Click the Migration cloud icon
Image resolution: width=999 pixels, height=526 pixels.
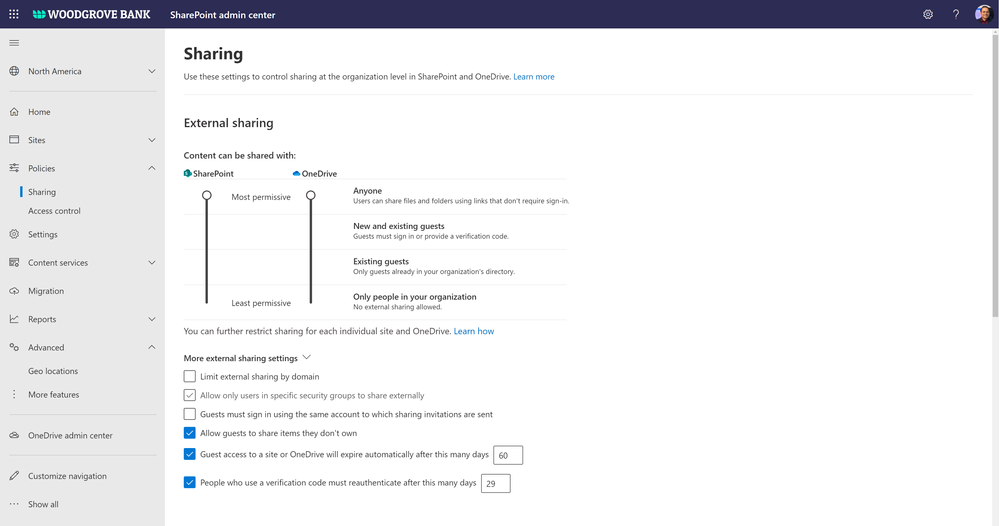14,291
